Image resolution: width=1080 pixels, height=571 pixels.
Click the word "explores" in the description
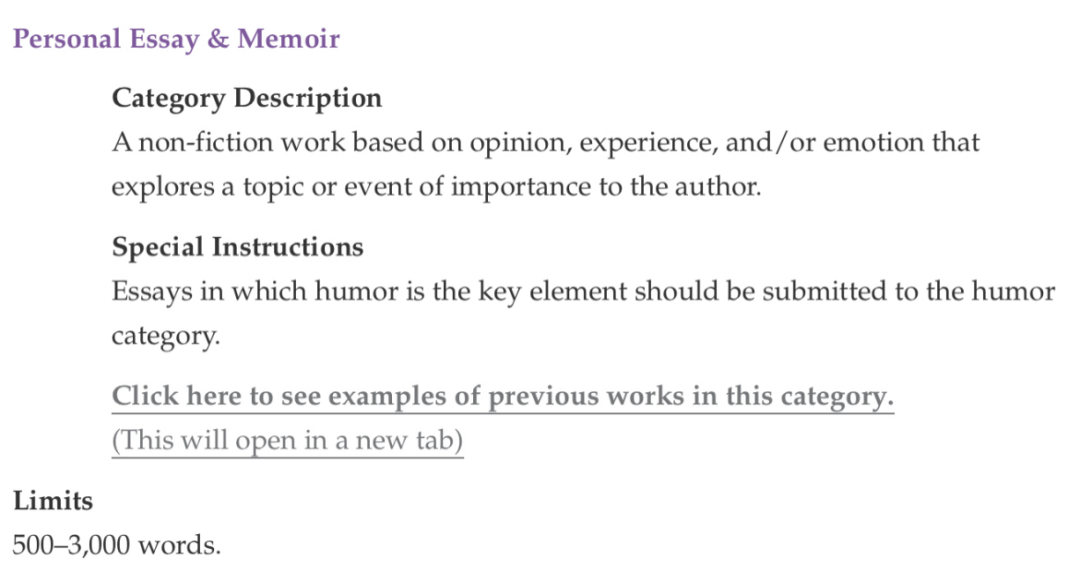163,187
